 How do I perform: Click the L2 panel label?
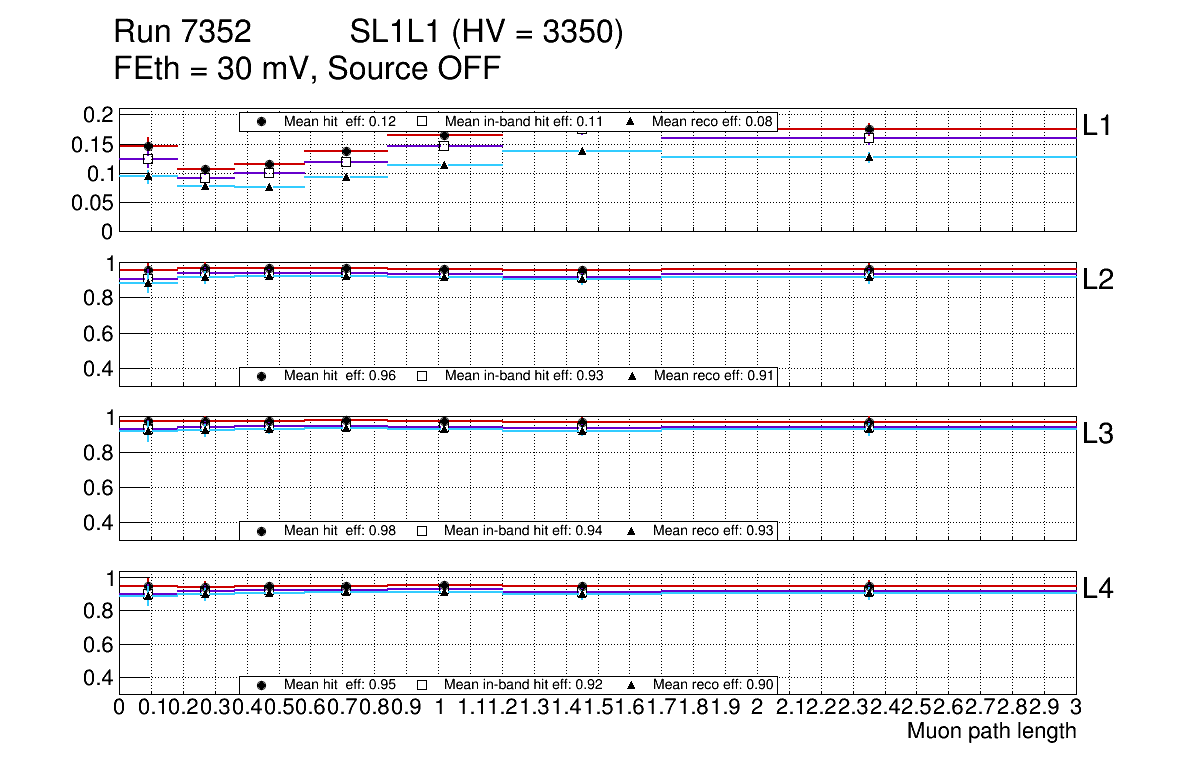tap(1099, 280)
